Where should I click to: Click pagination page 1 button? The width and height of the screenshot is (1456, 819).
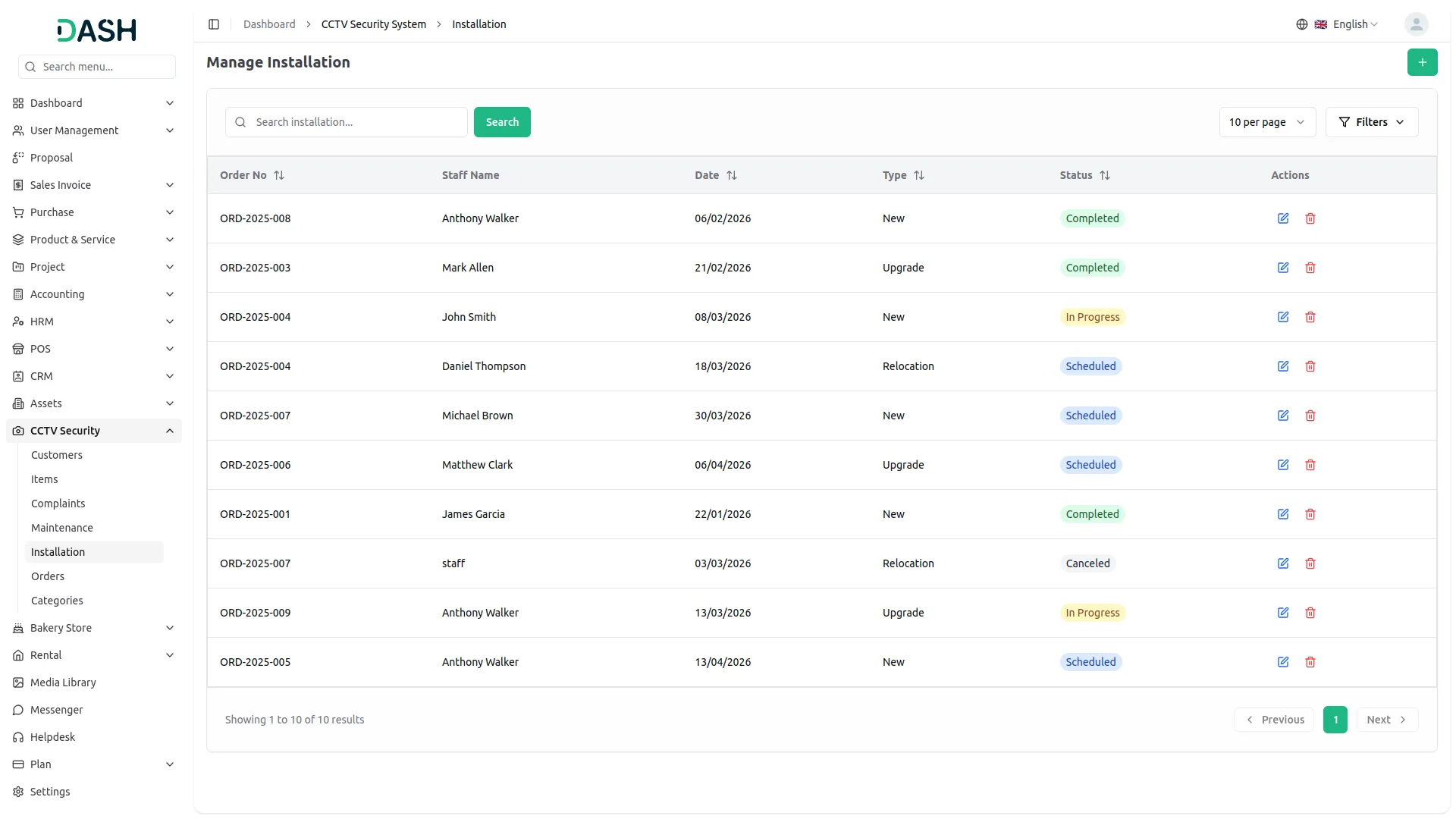[1335, 720]
